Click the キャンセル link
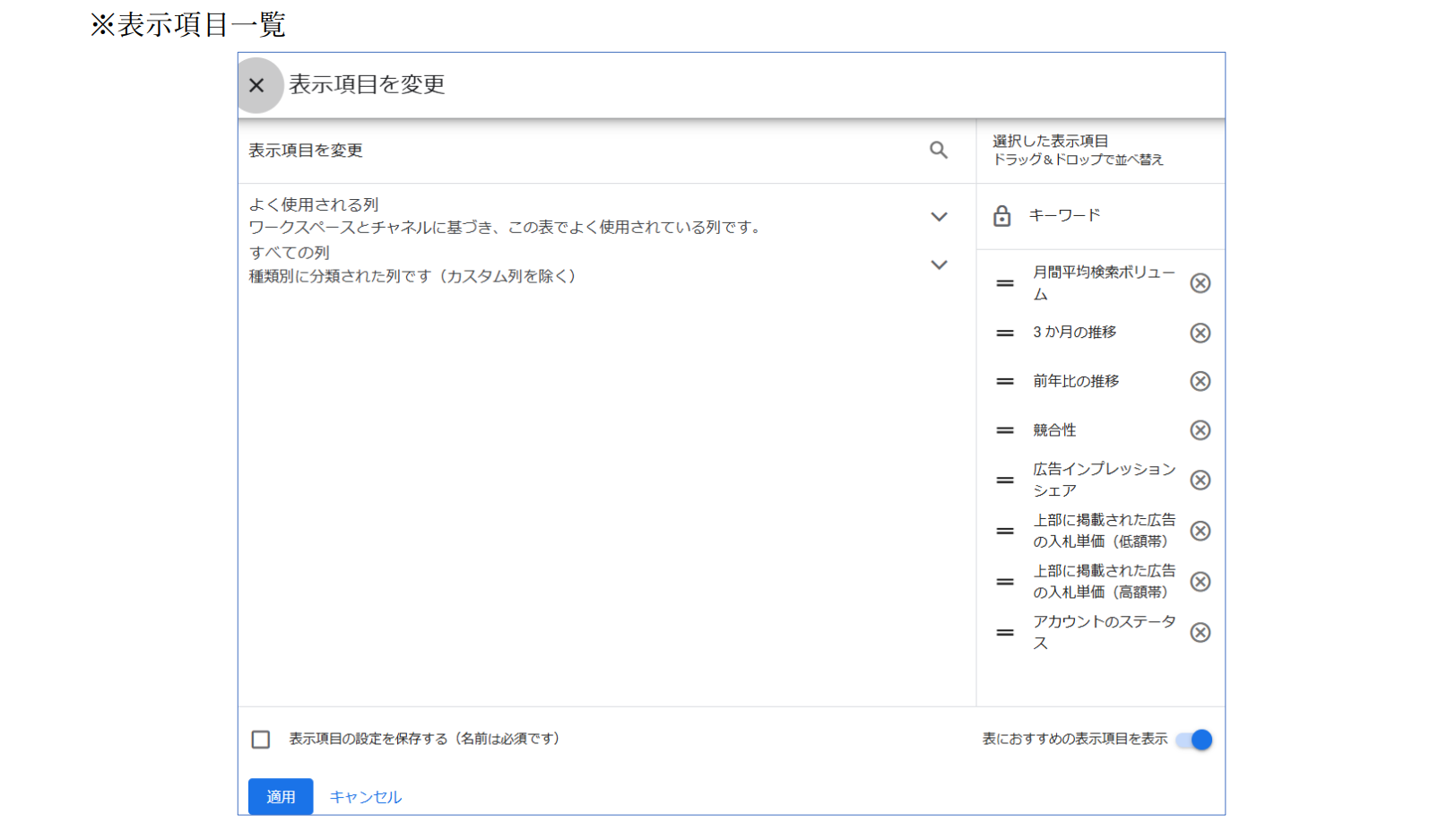The image size is (1456, 840). [365, 797]
